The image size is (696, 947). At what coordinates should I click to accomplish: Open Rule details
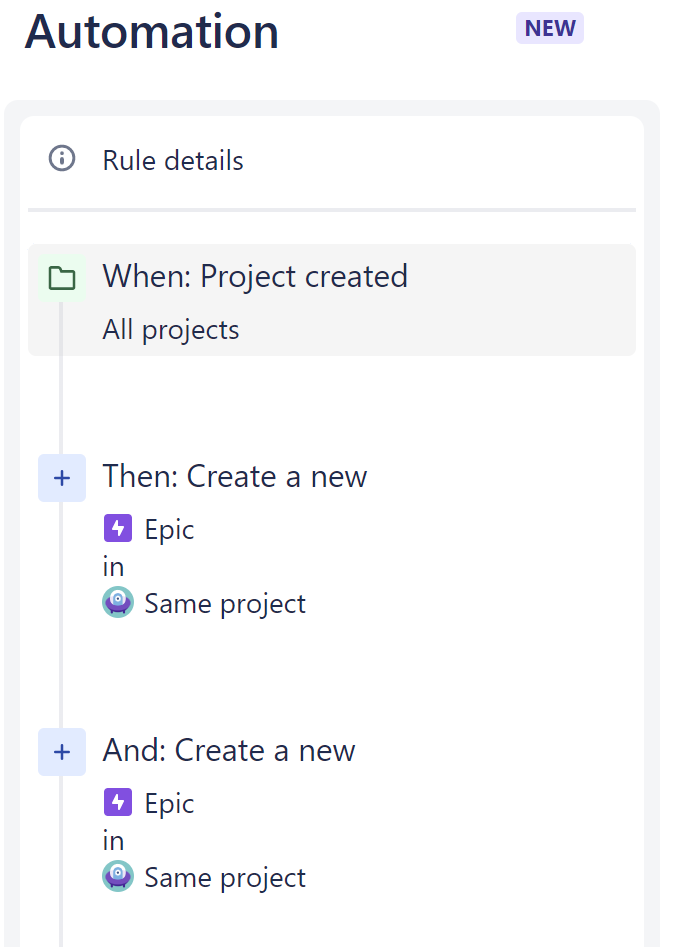pos(173,161)
